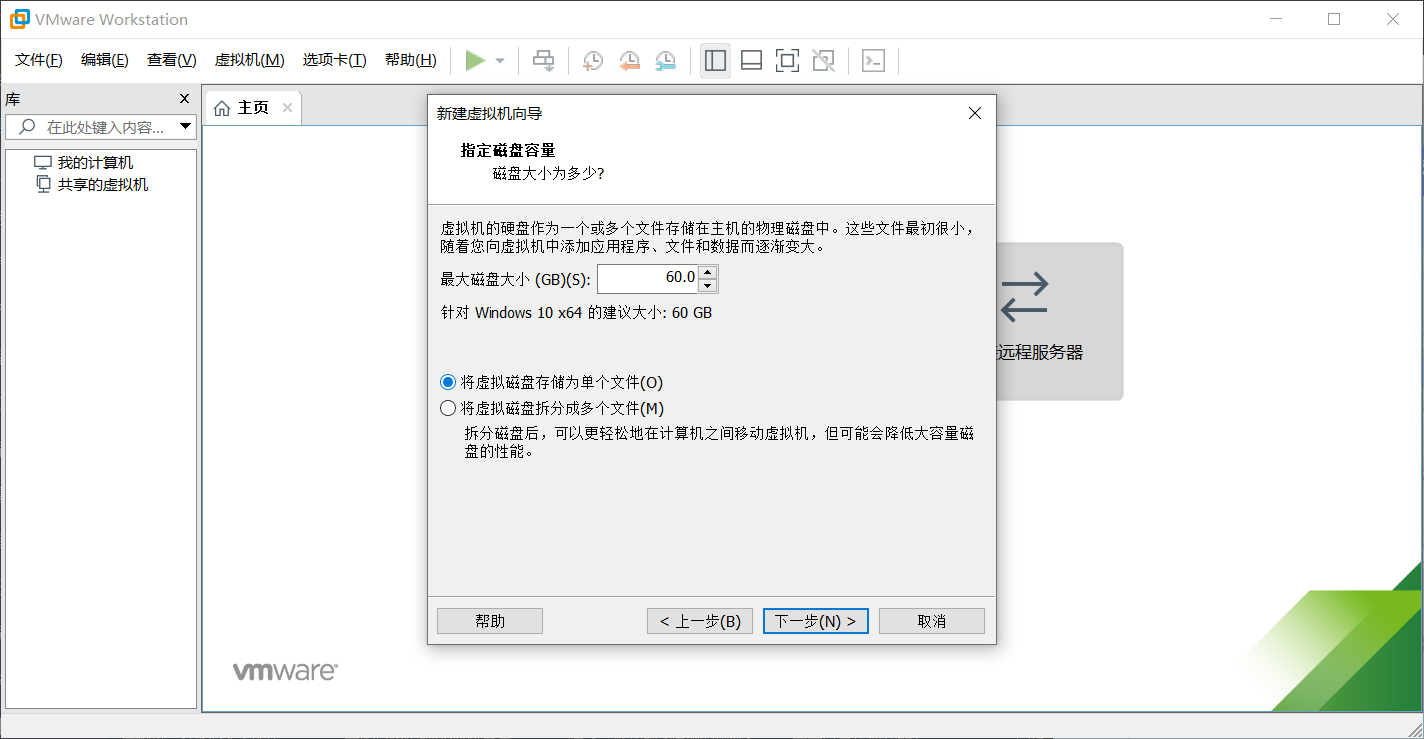
Task: Click the green power-on play button
Action: point(475,61)
